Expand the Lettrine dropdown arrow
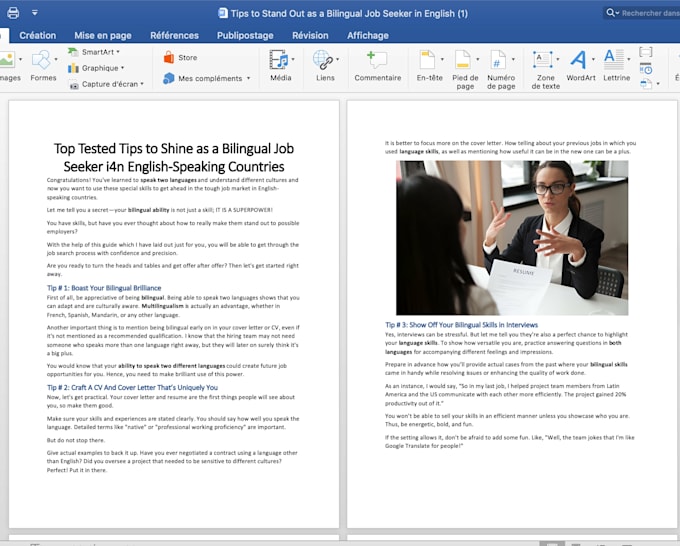 629,59
